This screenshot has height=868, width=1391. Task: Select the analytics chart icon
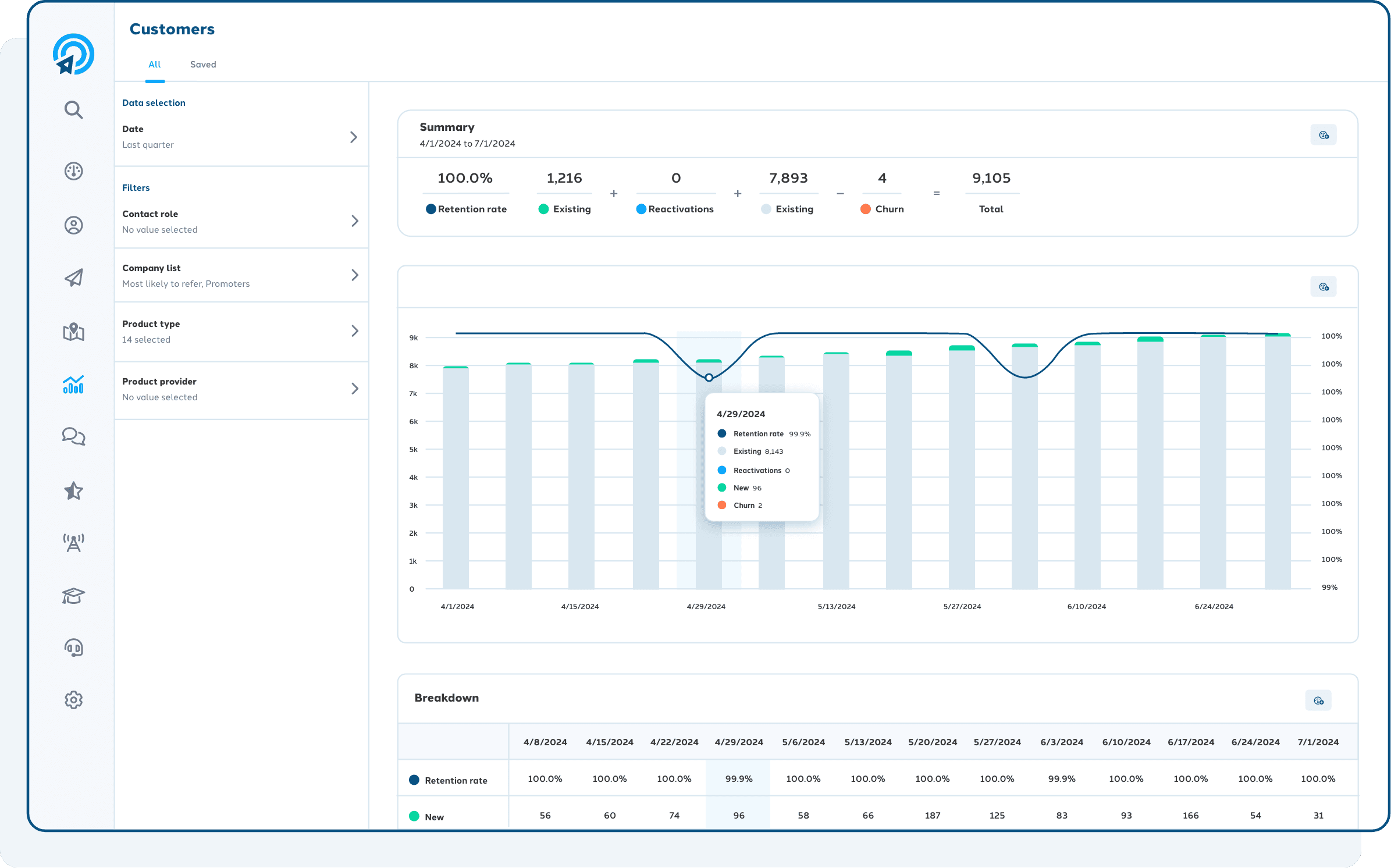(73, 385)
